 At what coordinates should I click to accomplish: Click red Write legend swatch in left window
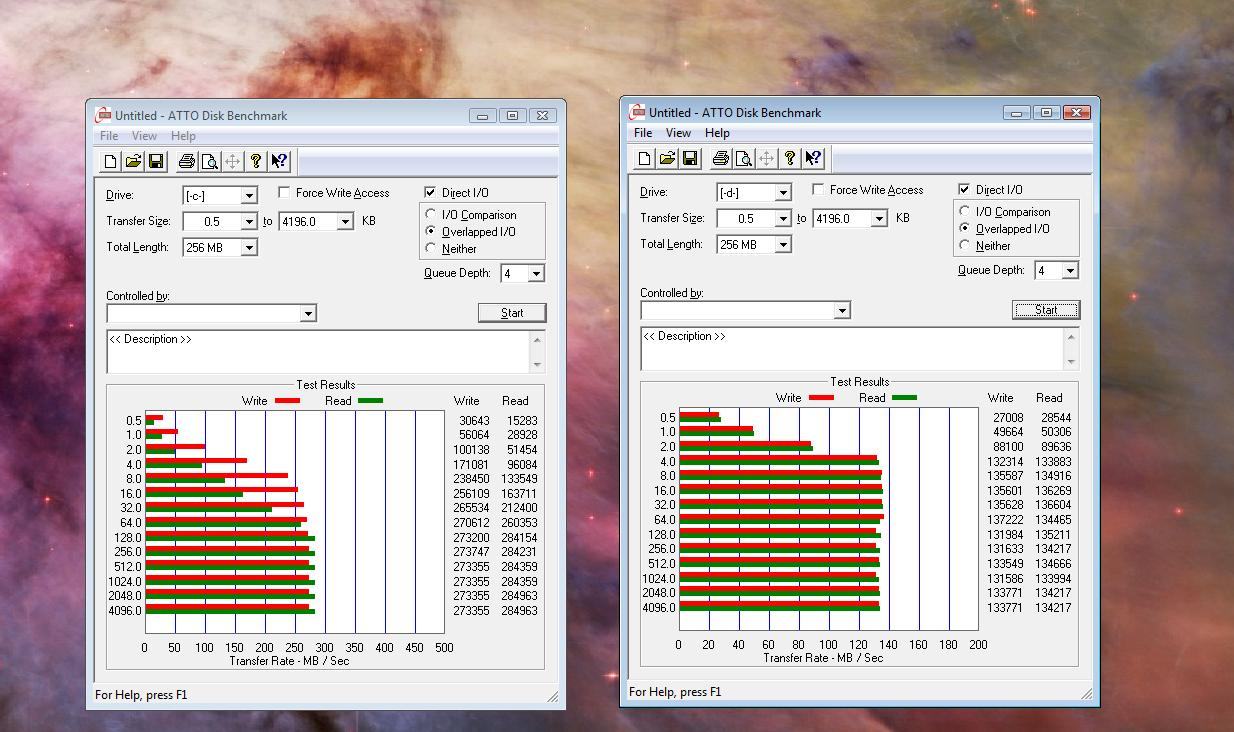pyautogui.click(x=287, y=401)
